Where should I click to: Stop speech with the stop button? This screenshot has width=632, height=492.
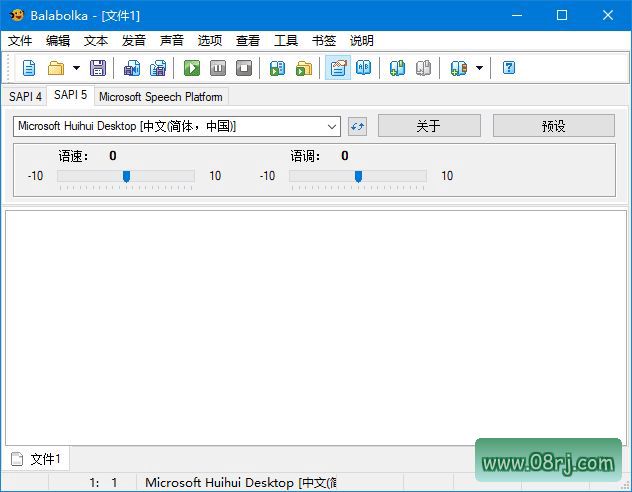pos(244,68)
